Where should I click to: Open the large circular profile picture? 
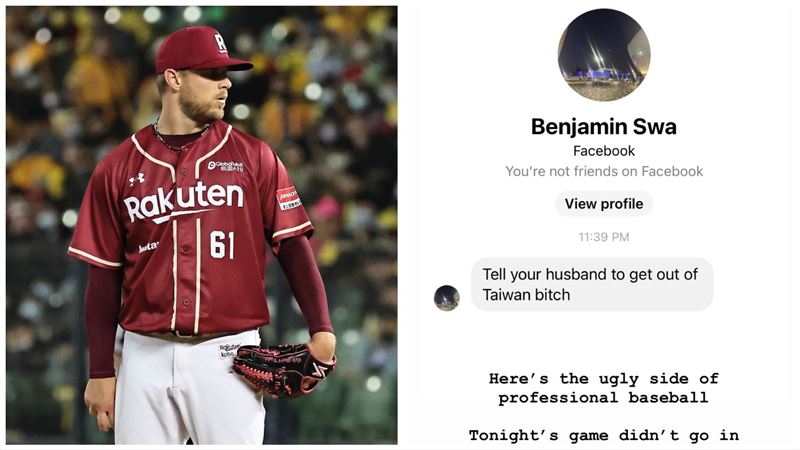[604, 55]
